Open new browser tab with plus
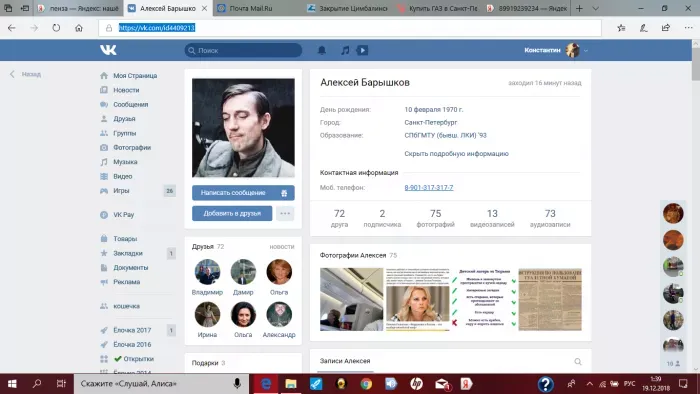 579,8
